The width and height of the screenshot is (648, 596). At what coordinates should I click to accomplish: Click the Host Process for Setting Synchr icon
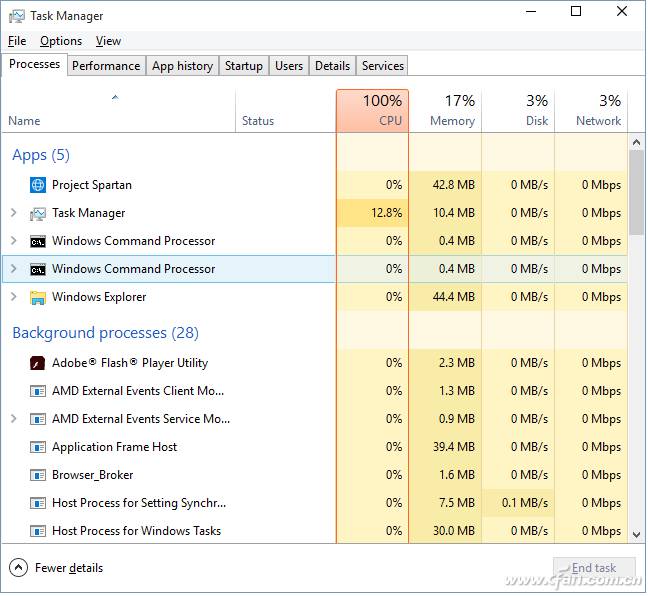pyautogui.click(x=38, y=503)
